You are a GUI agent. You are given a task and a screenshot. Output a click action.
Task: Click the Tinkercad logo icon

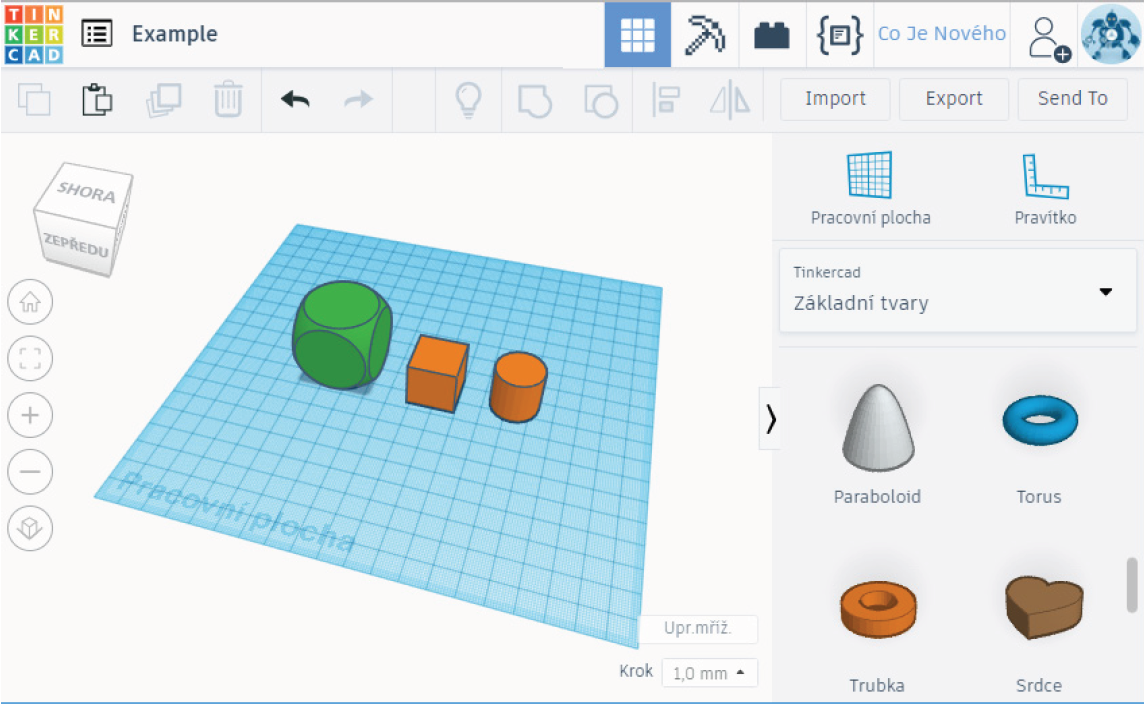(33, 34)
